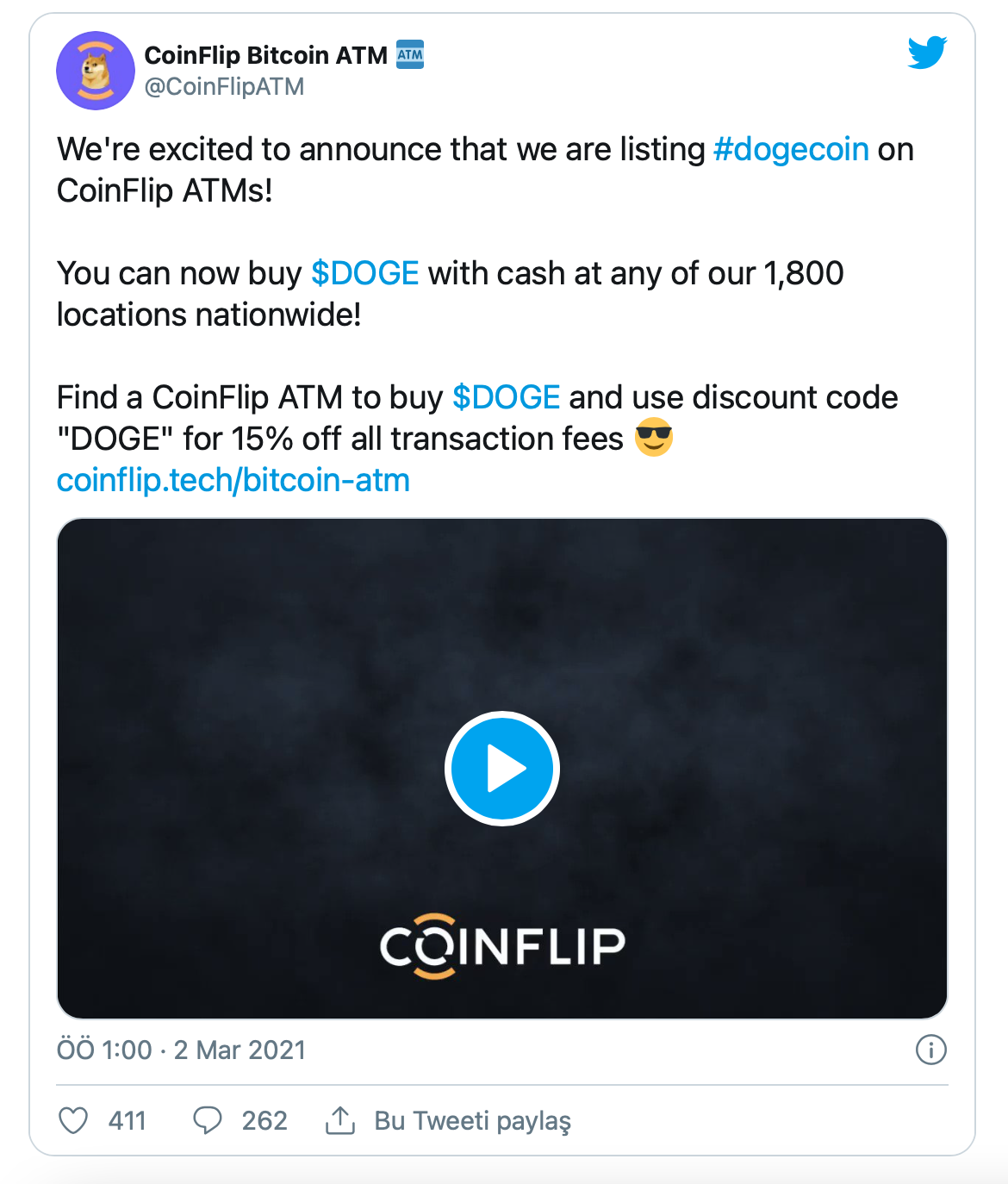Play the CoinFlip video
This screenshot has width=1008, height=1184.
pyautogui.click(x=502, y=768)
